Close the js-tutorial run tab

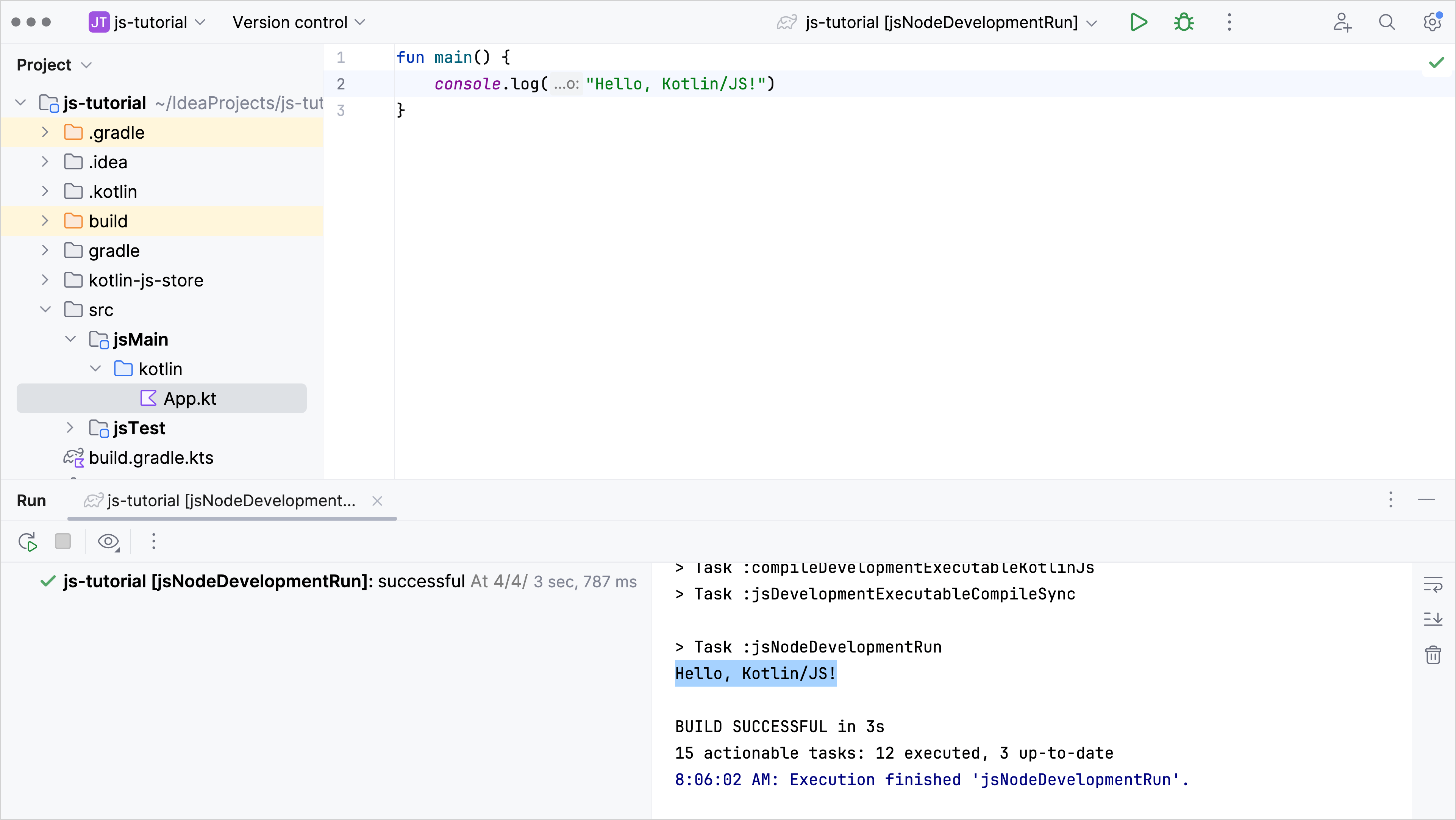[x=376, y=501]
